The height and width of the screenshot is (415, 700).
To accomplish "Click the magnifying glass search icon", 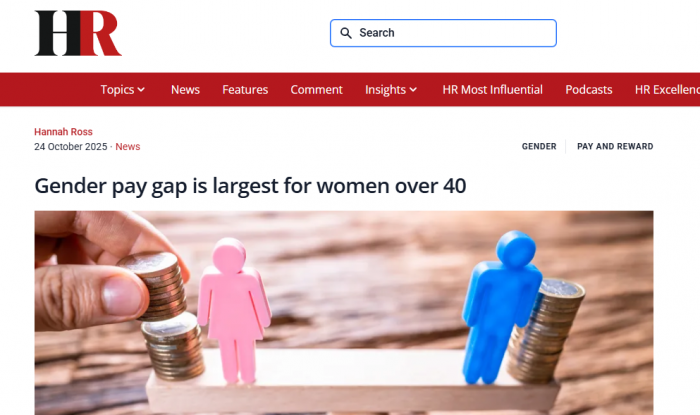I will [x=346, y=33].
